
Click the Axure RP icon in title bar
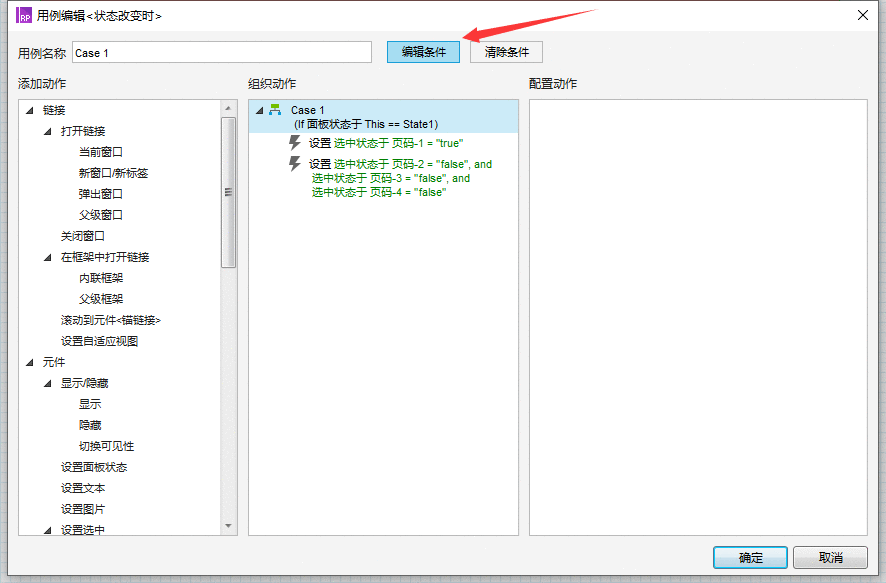(24, 16)
